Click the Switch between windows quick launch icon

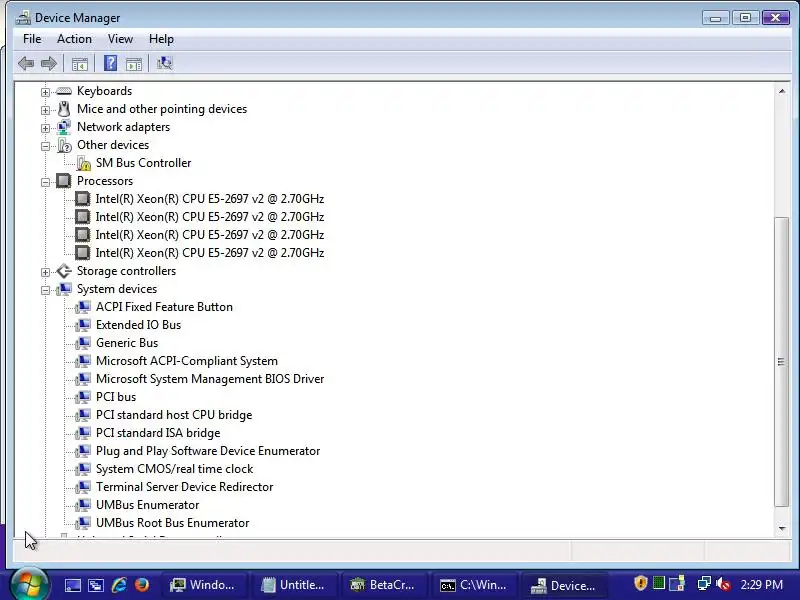point(95,585)
